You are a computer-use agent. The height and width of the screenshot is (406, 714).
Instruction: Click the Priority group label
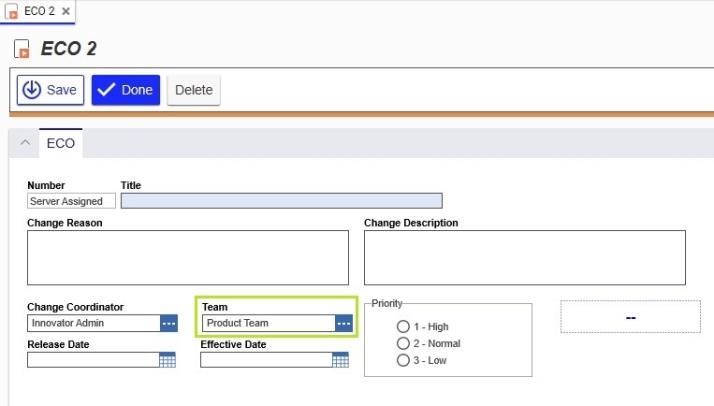(387, 303)
